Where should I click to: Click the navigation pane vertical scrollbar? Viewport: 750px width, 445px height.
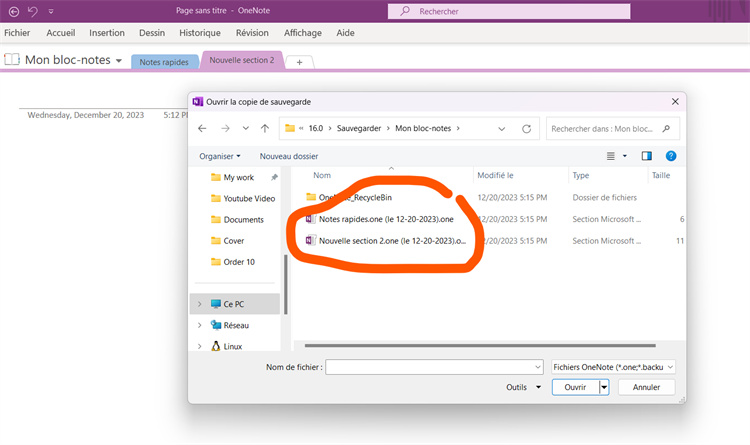click(x=286, y=284)
